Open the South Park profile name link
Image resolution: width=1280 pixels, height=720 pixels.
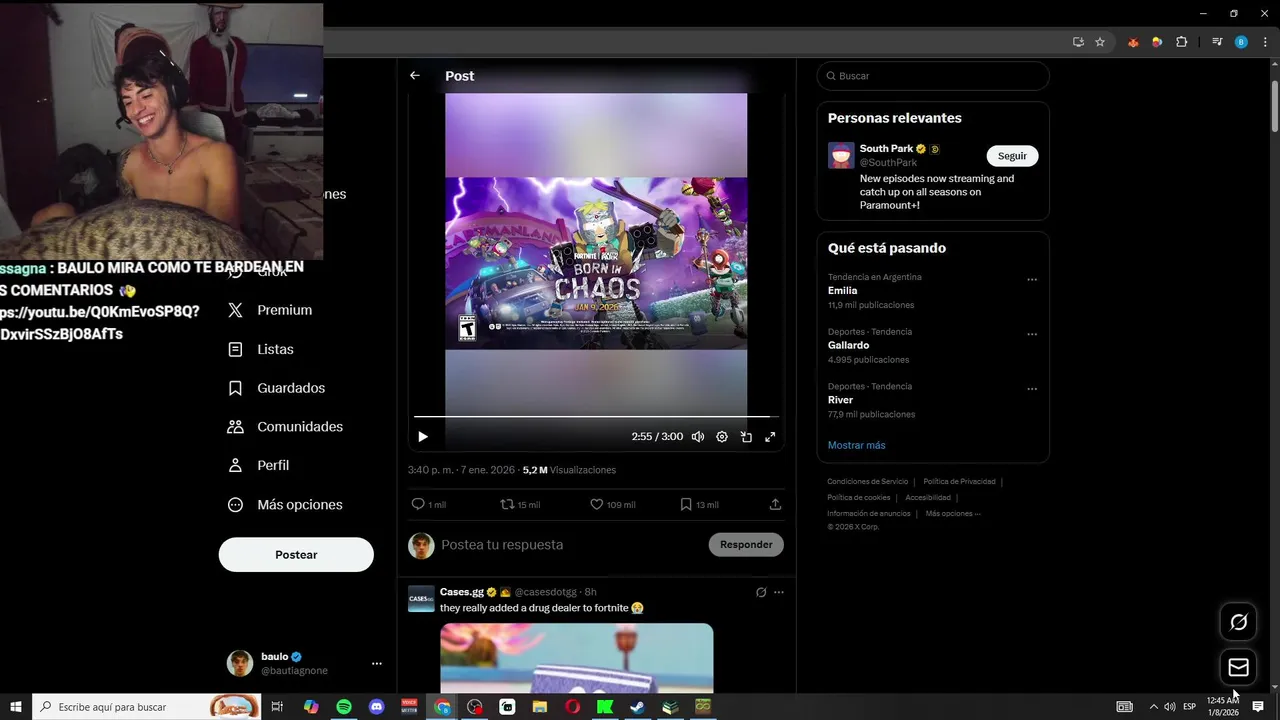tap(886, 149)
